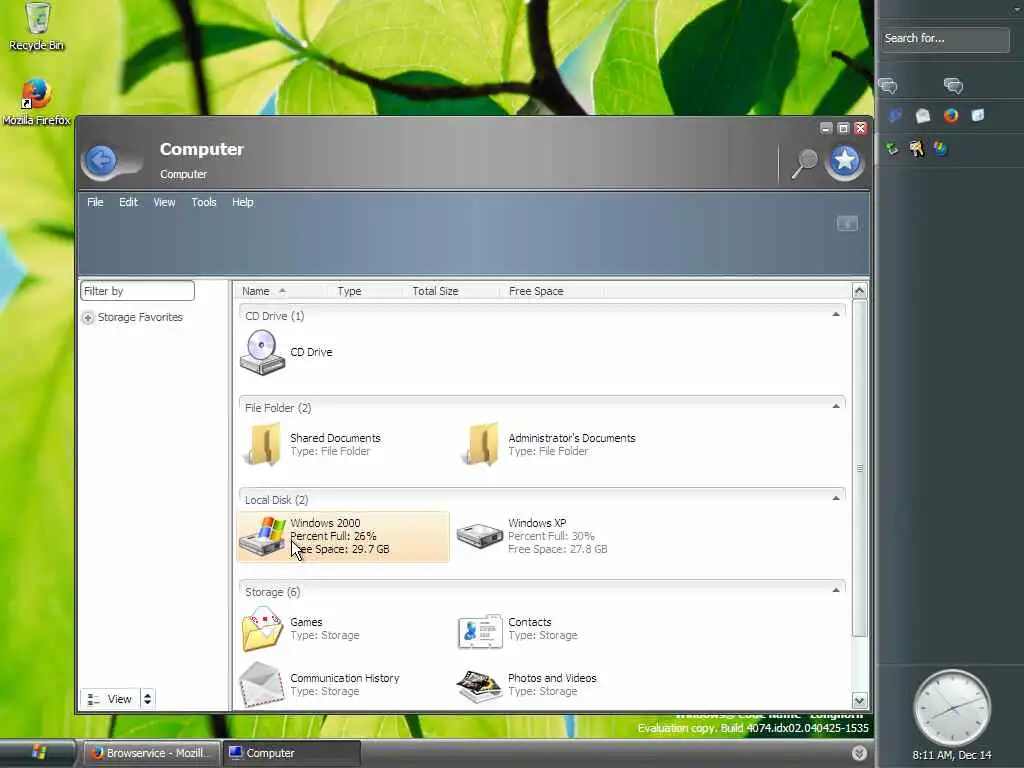The height and width of the screenshot is (768, 1024).
Task: Click the keys icon in sidebar tray
Action: 917,149
